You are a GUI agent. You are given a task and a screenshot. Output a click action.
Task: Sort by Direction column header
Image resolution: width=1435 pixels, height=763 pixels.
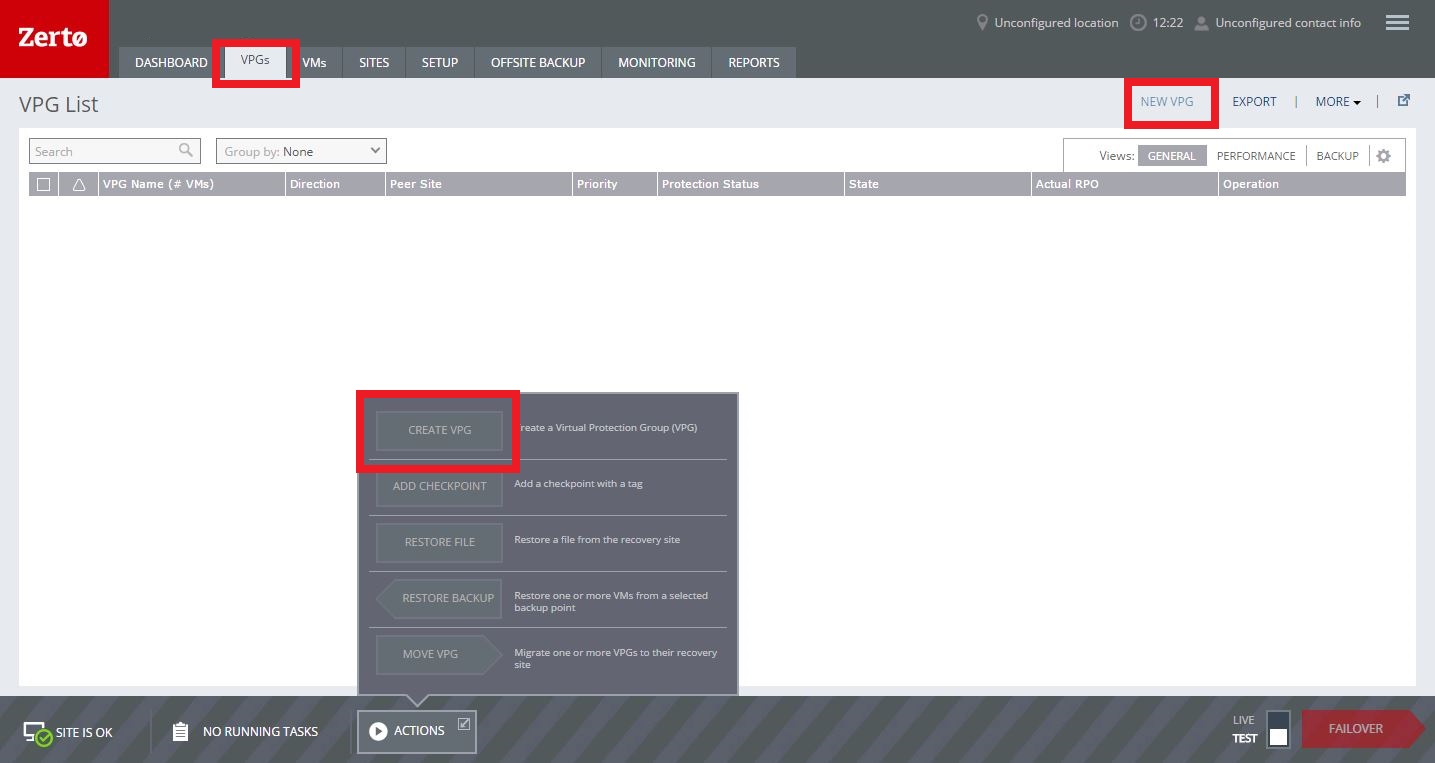coord(335,184)
